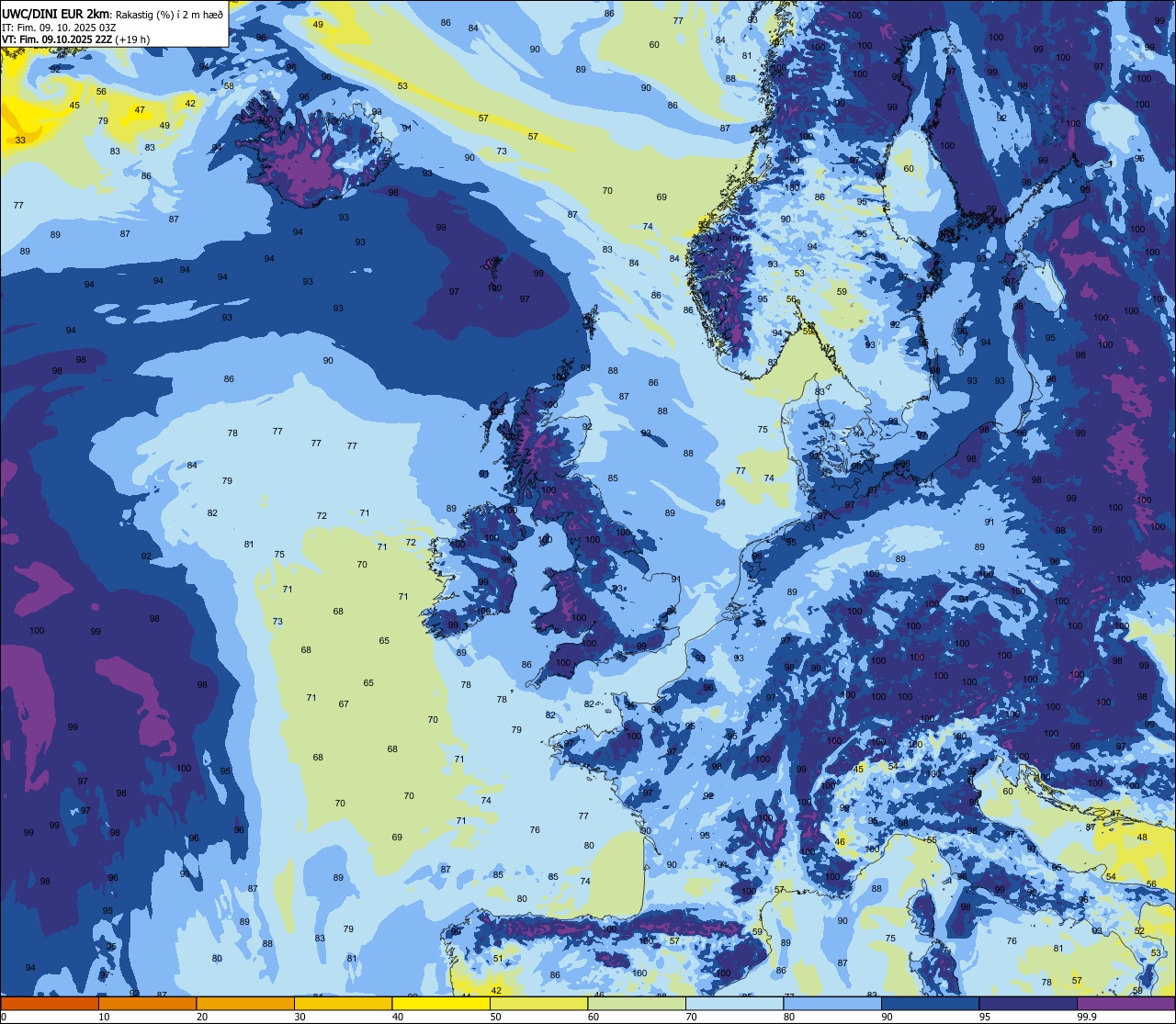Click the 'UWC/DINI EUR 2km' map title
Screen dimensions: 1176x1024
tap(56, 13)
